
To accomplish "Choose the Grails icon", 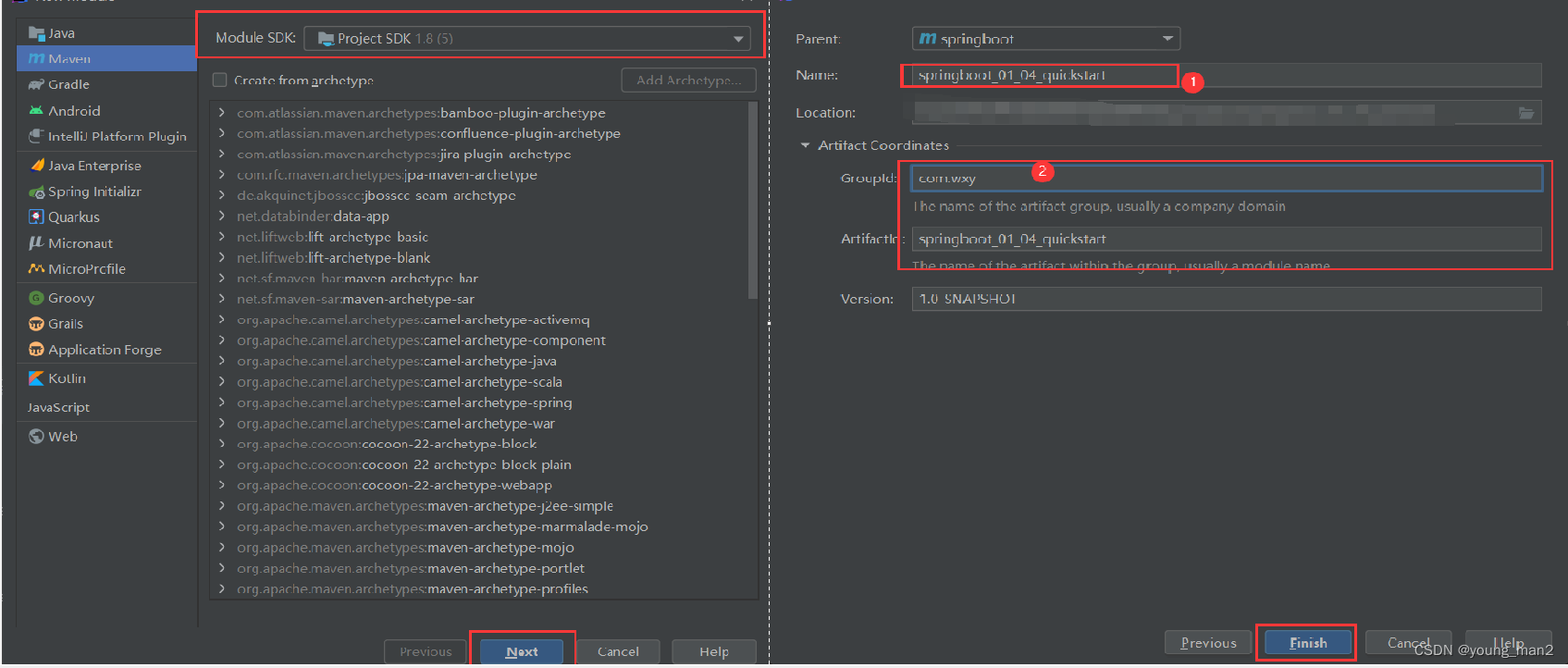I will click(36, 324).
